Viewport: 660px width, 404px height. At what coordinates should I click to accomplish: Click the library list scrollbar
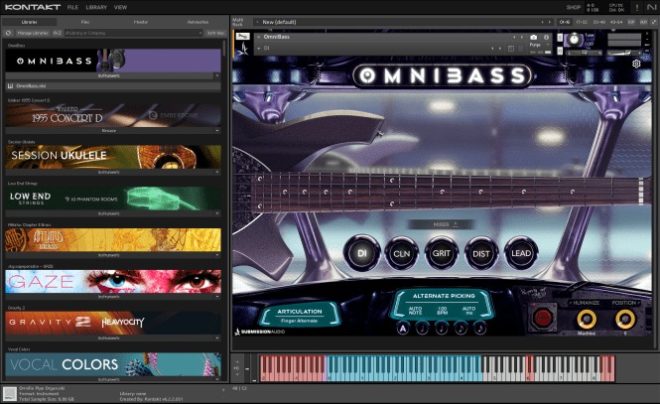[224, 48]
